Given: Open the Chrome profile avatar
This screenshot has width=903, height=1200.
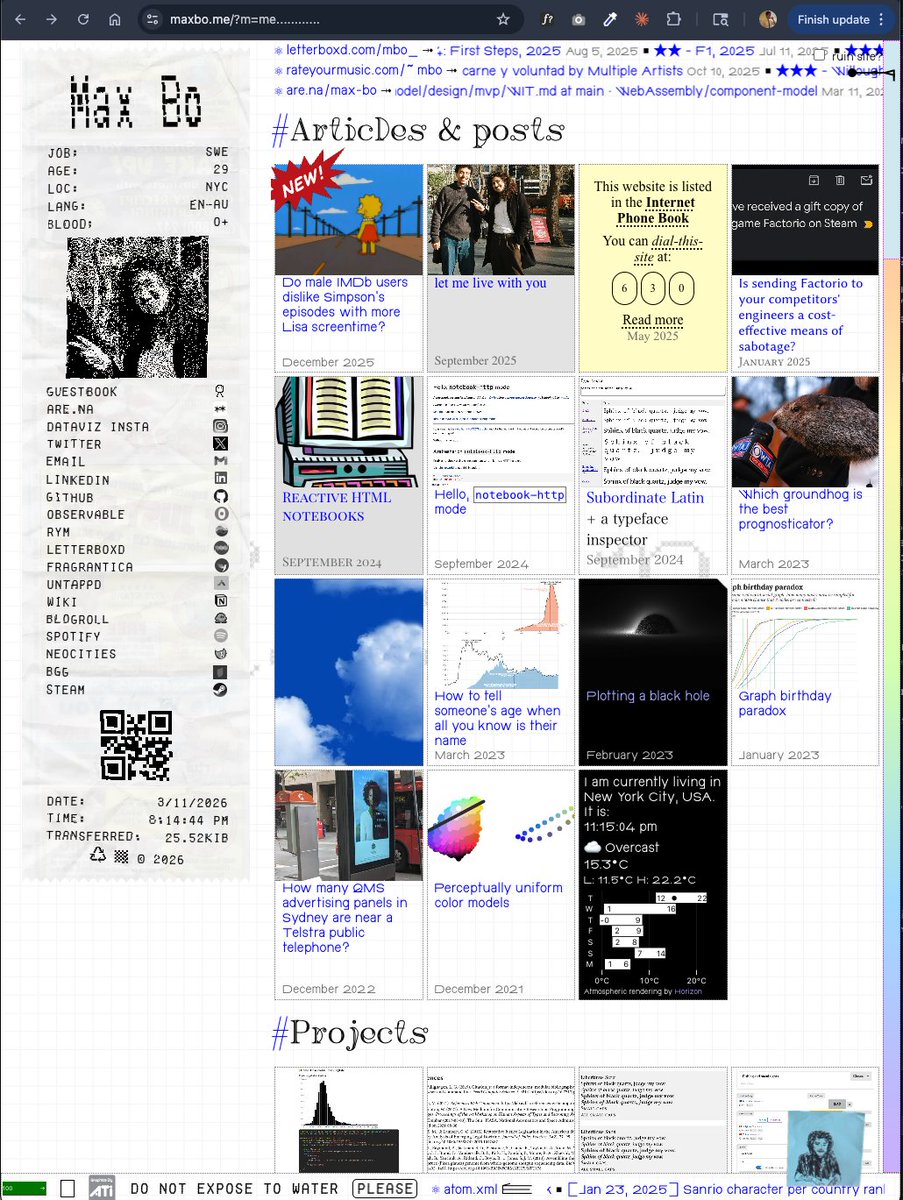Looking at the screenshot, I should click(768, 19).
